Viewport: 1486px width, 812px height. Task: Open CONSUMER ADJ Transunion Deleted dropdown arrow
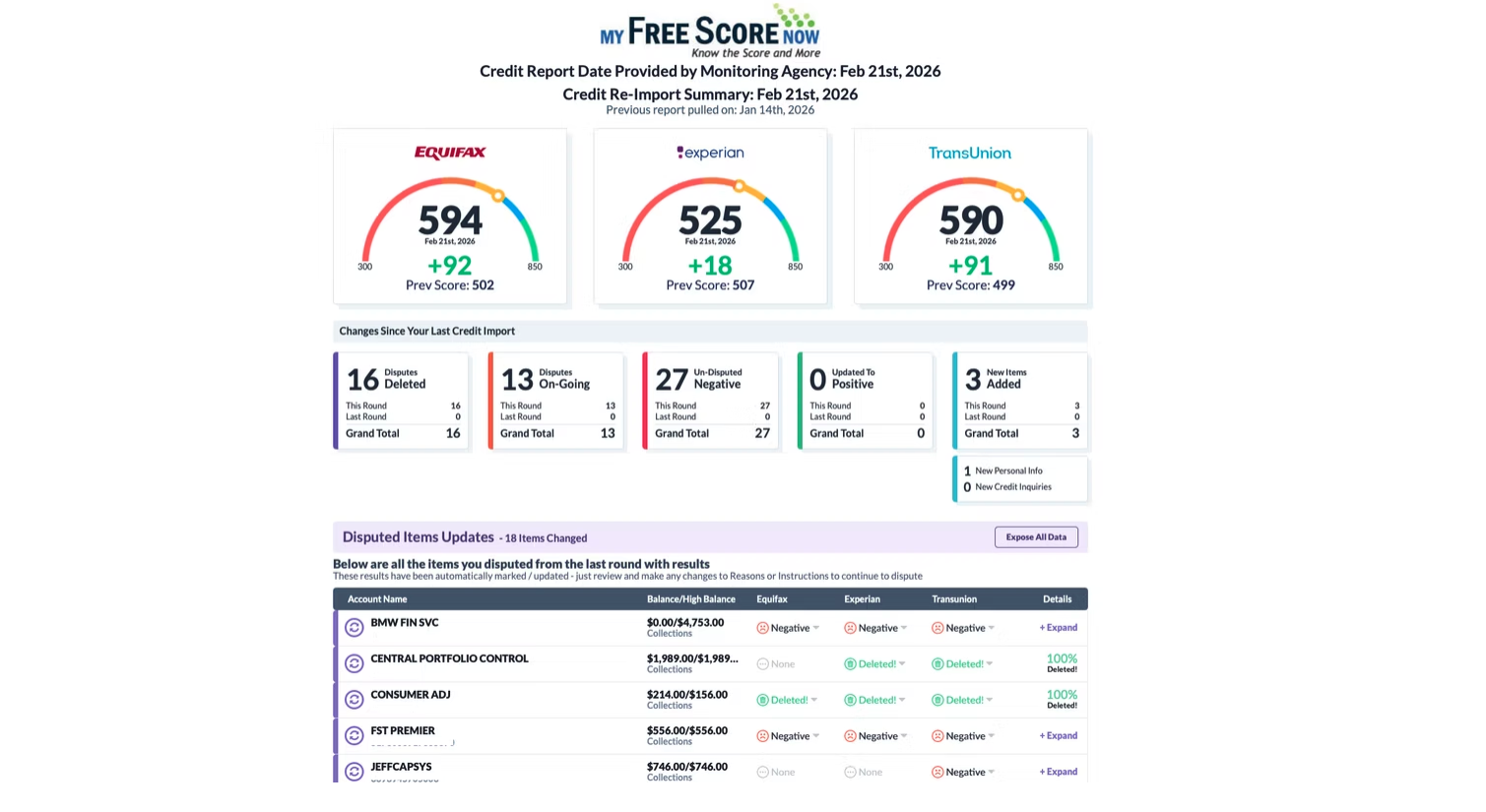(990, 700)
